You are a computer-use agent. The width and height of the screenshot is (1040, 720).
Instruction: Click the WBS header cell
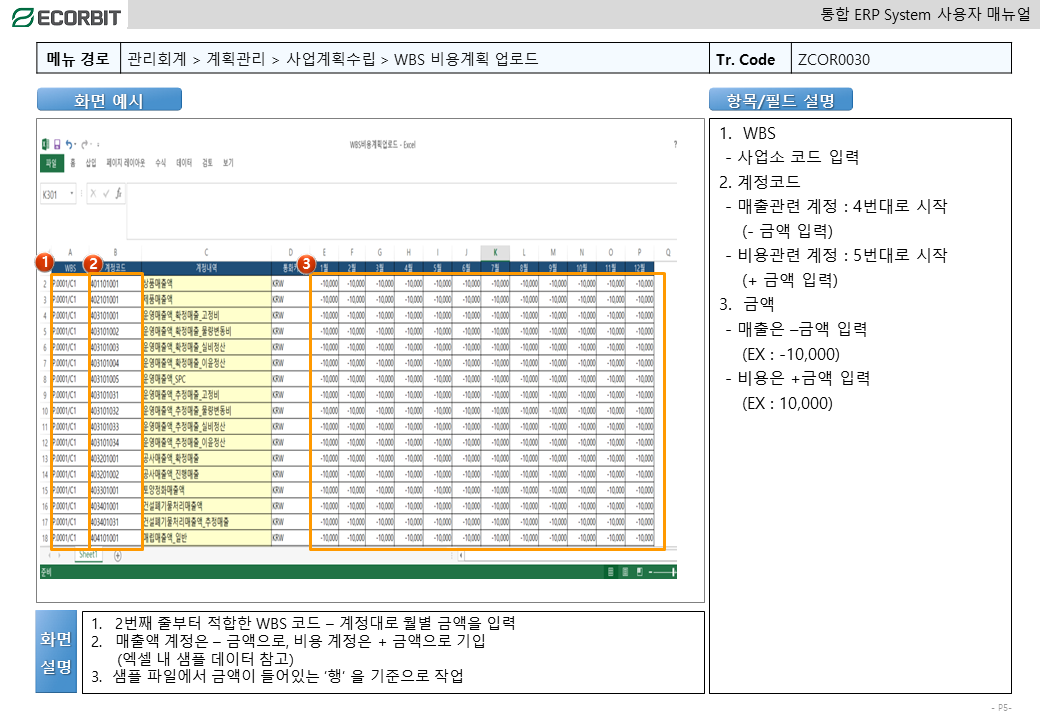[70, 268]
